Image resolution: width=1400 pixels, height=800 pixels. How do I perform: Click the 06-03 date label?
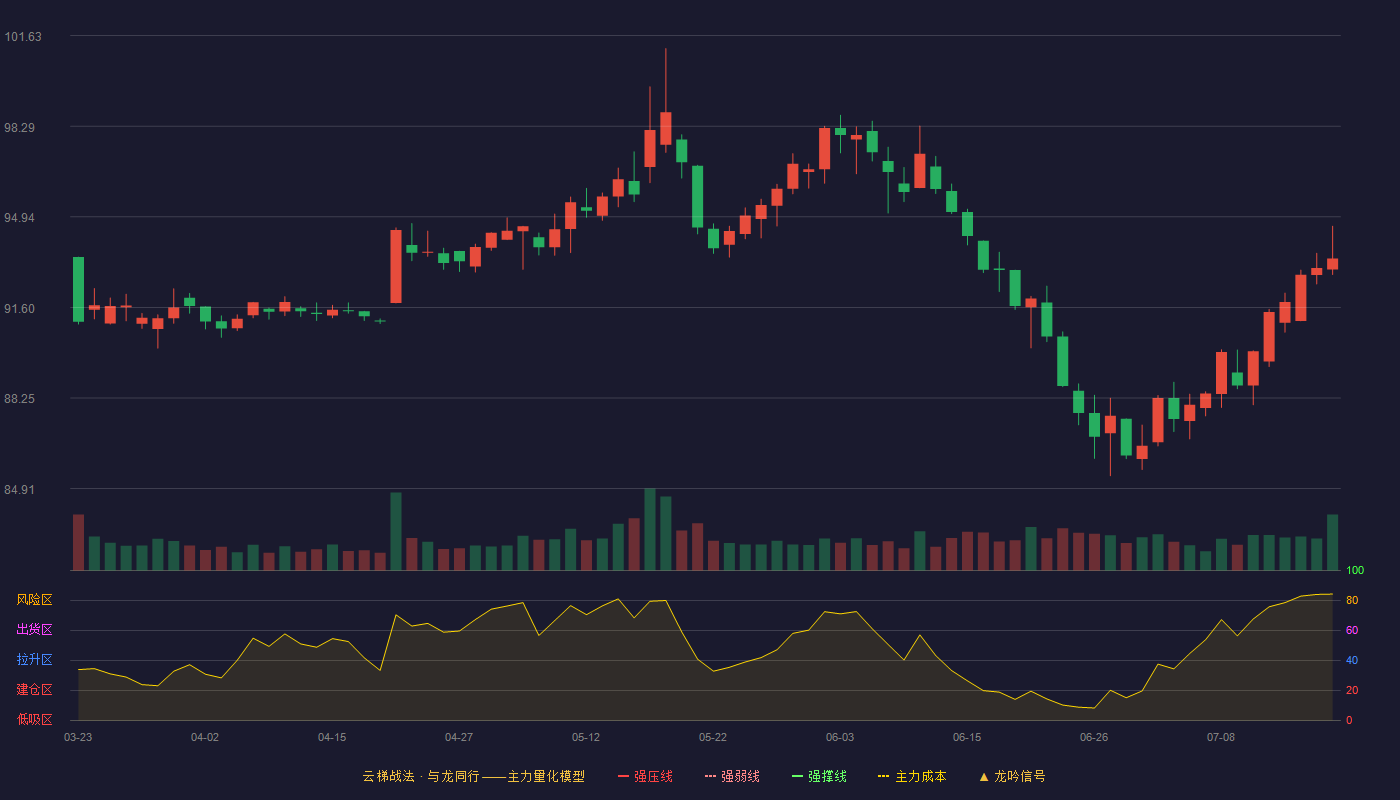coord(840,737)
